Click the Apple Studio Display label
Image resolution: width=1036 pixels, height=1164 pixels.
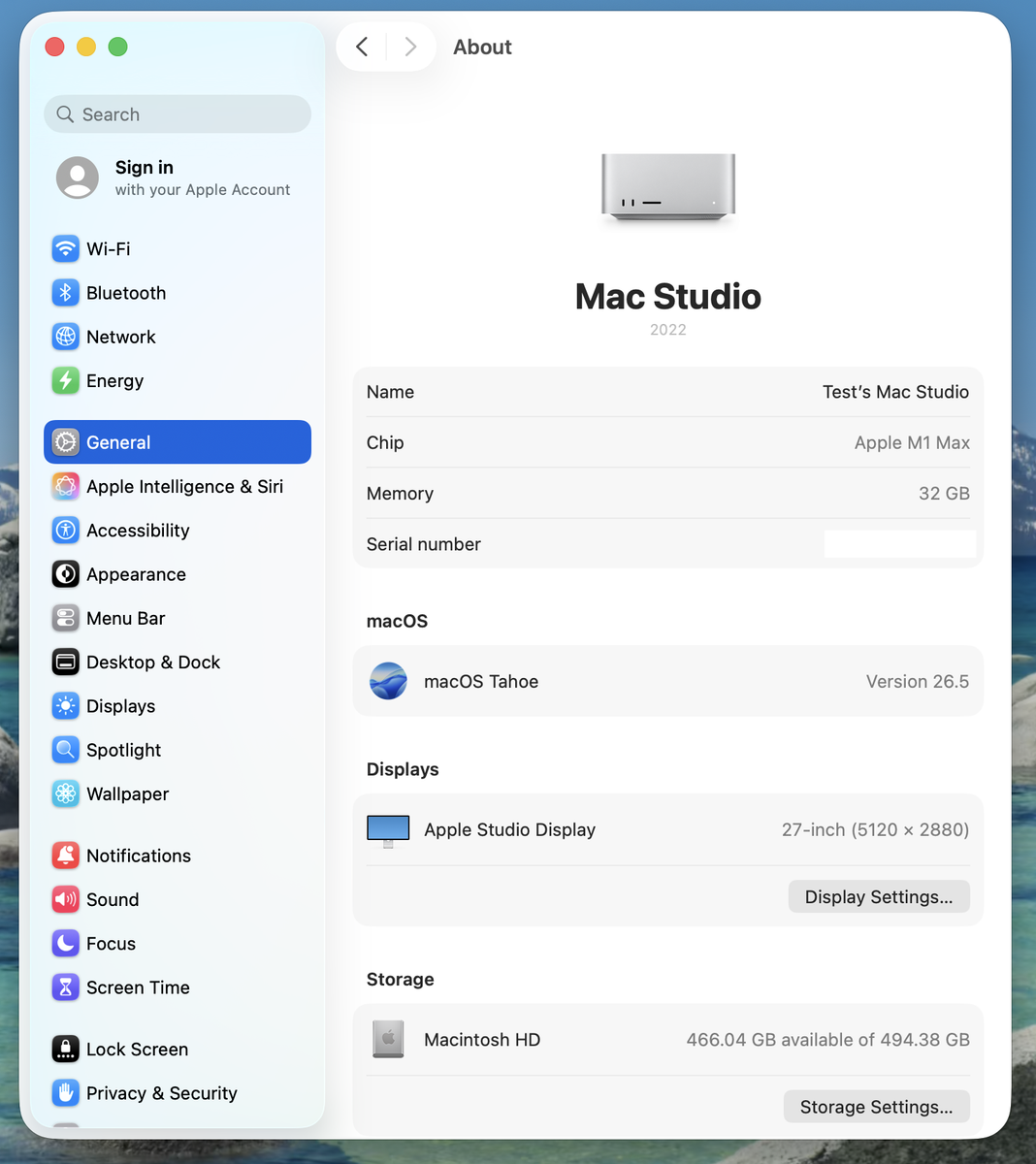[x=510, y=829]
